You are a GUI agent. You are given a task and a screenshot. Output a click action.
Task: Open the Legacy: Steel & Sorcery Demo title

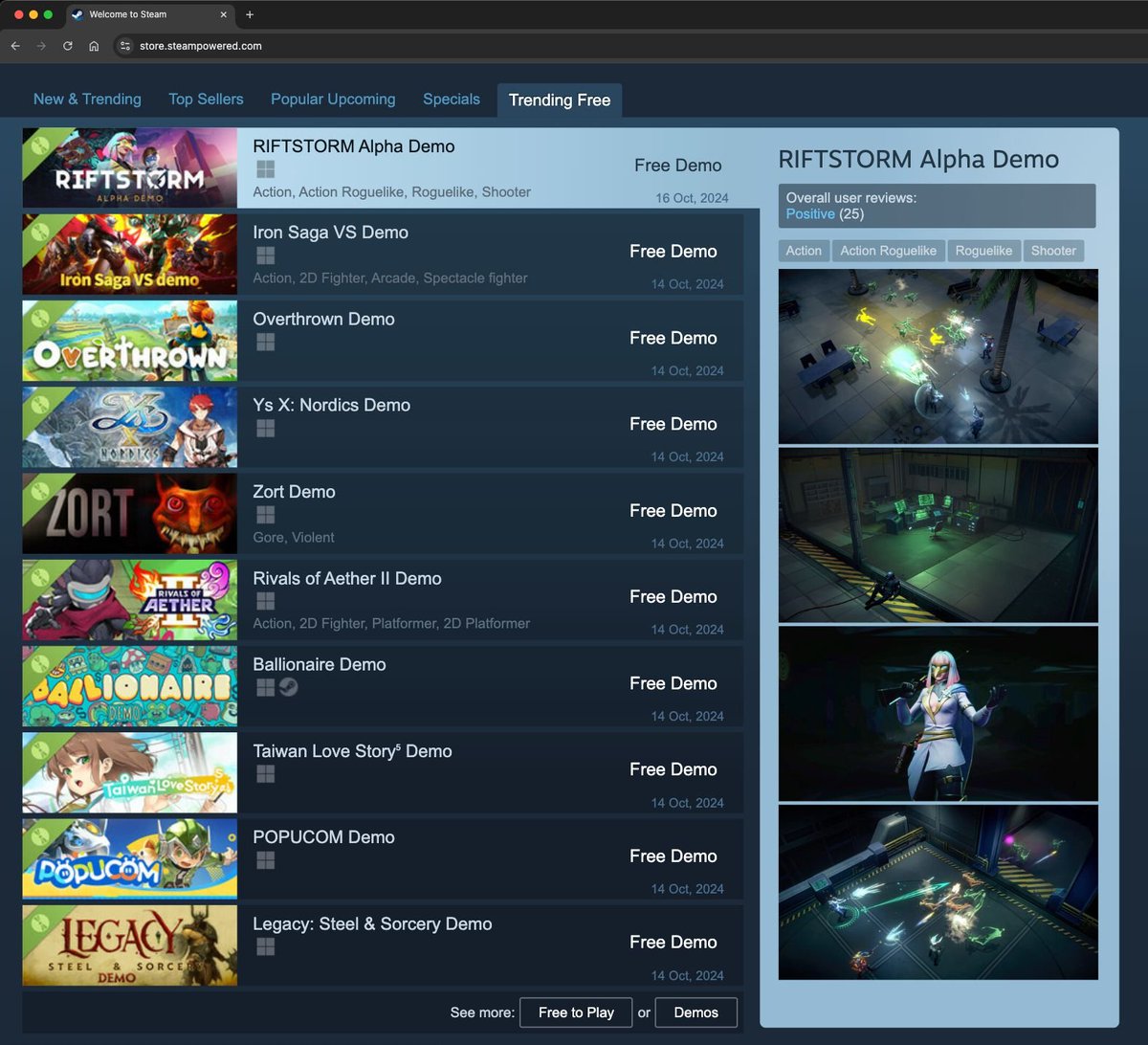pyautogui.click(x=372, y=923)
